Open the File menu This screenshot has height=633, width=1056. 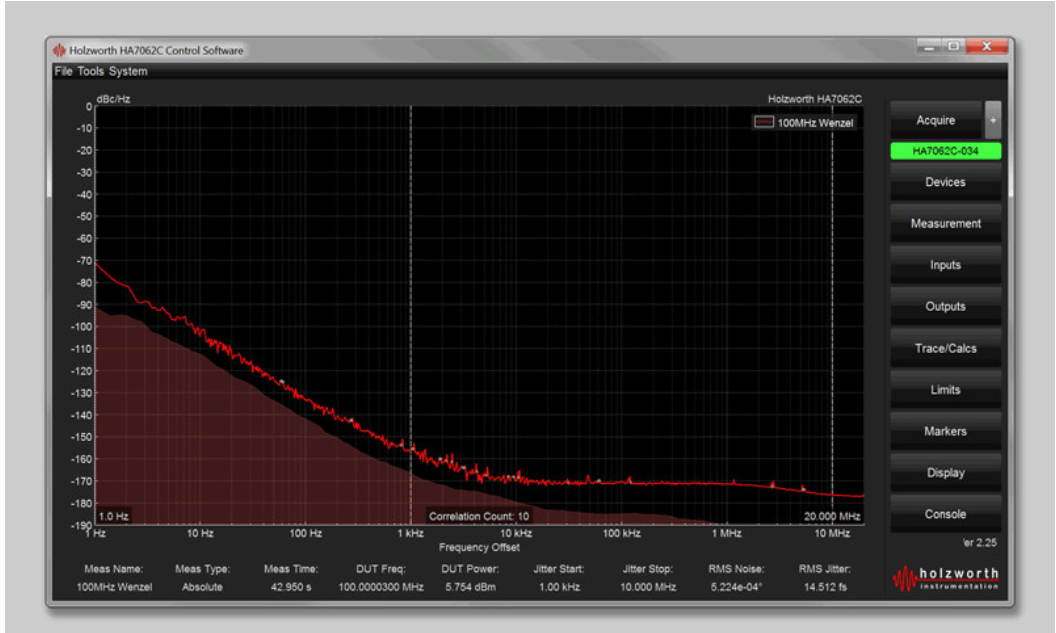(x=63, y=71)
